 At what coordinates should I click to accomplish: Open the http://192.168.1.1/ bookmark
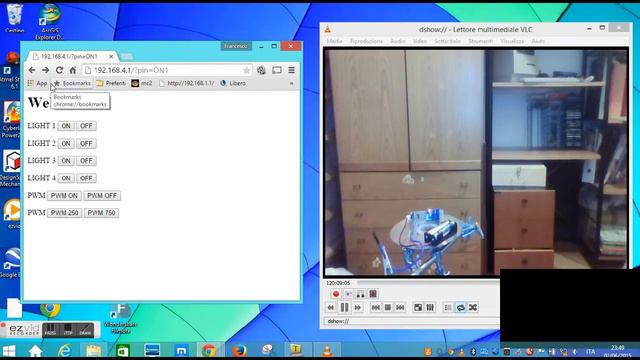(187, 83)
